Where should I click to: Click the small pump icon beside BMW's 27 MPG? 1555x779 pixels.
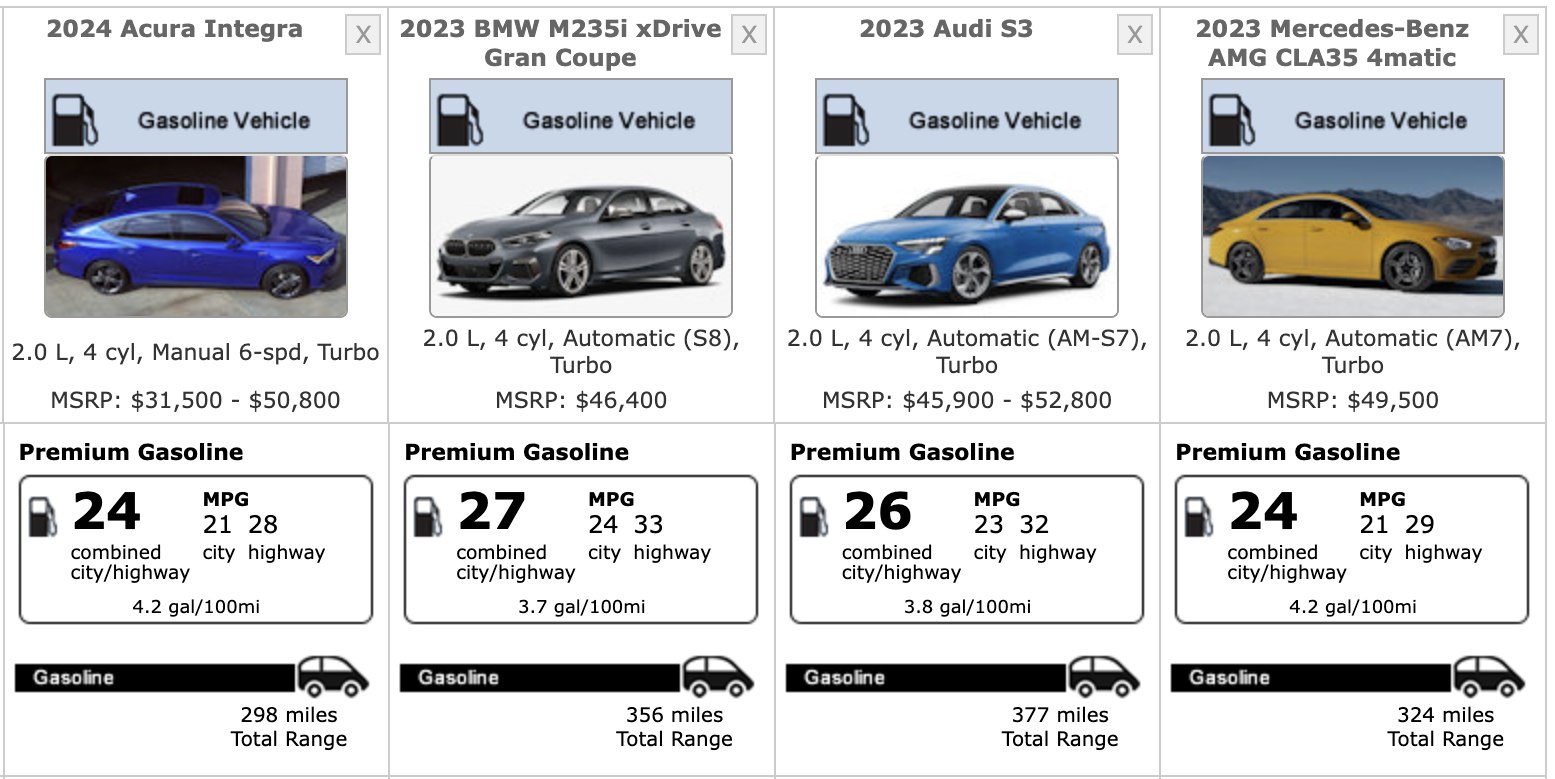coord(429,516)
